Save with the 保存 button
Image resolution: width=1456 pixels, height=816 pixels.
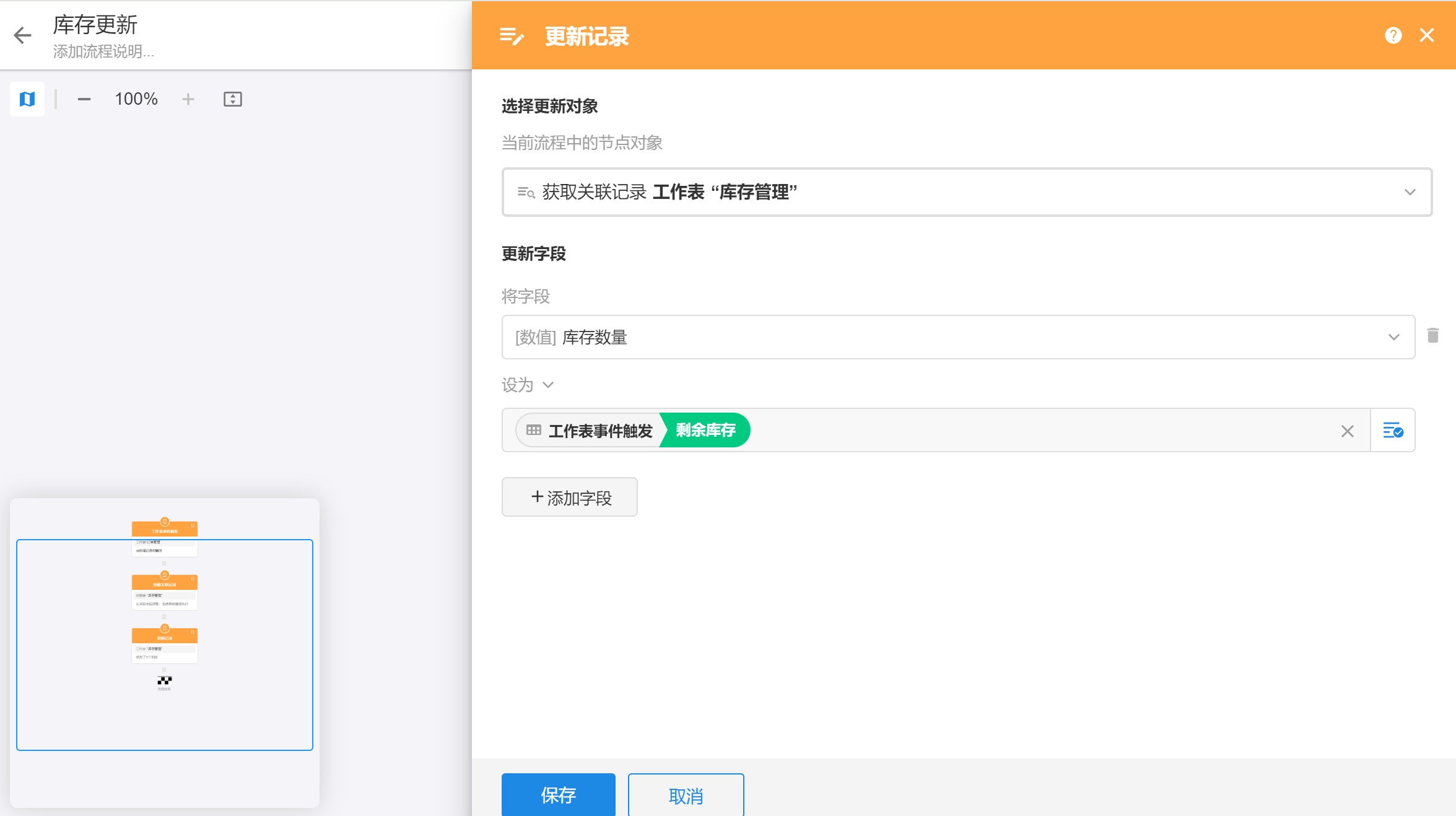pyautogui.click(x=559, y=795)
